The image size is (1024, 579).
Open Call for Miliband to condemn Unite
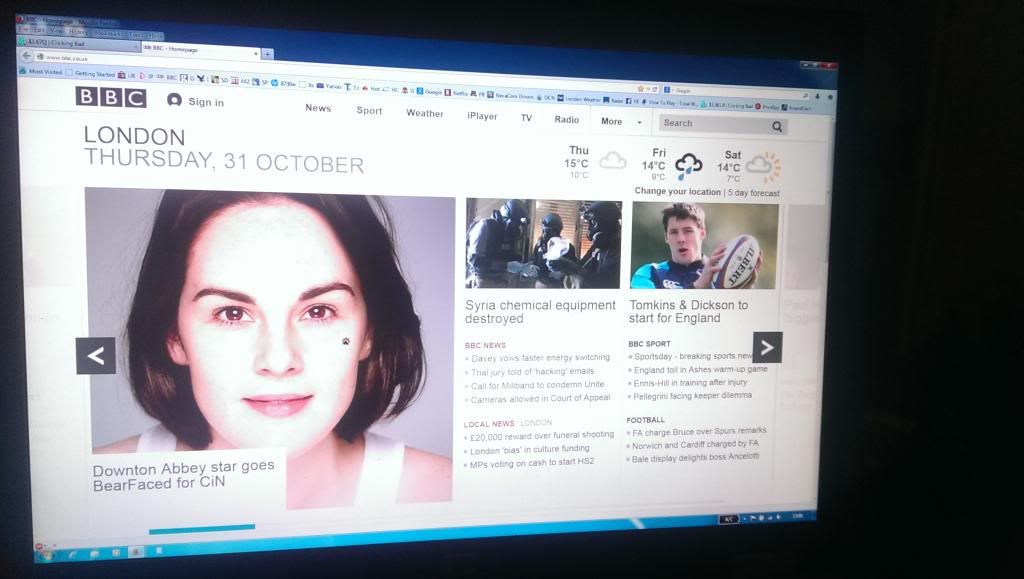pyautogui.click(x=537, y=385)
